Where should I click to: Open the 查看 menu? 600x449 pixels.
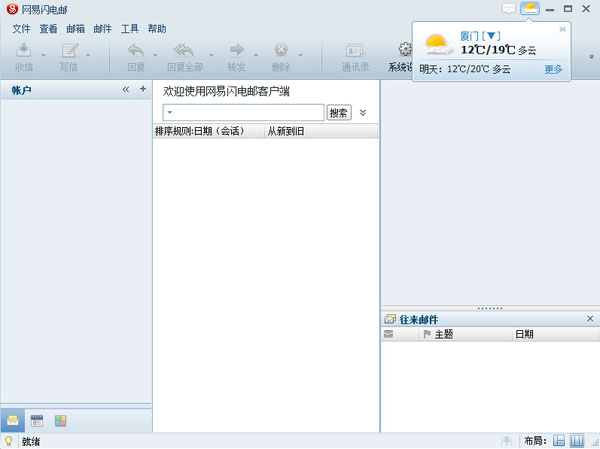coord(48,29)
